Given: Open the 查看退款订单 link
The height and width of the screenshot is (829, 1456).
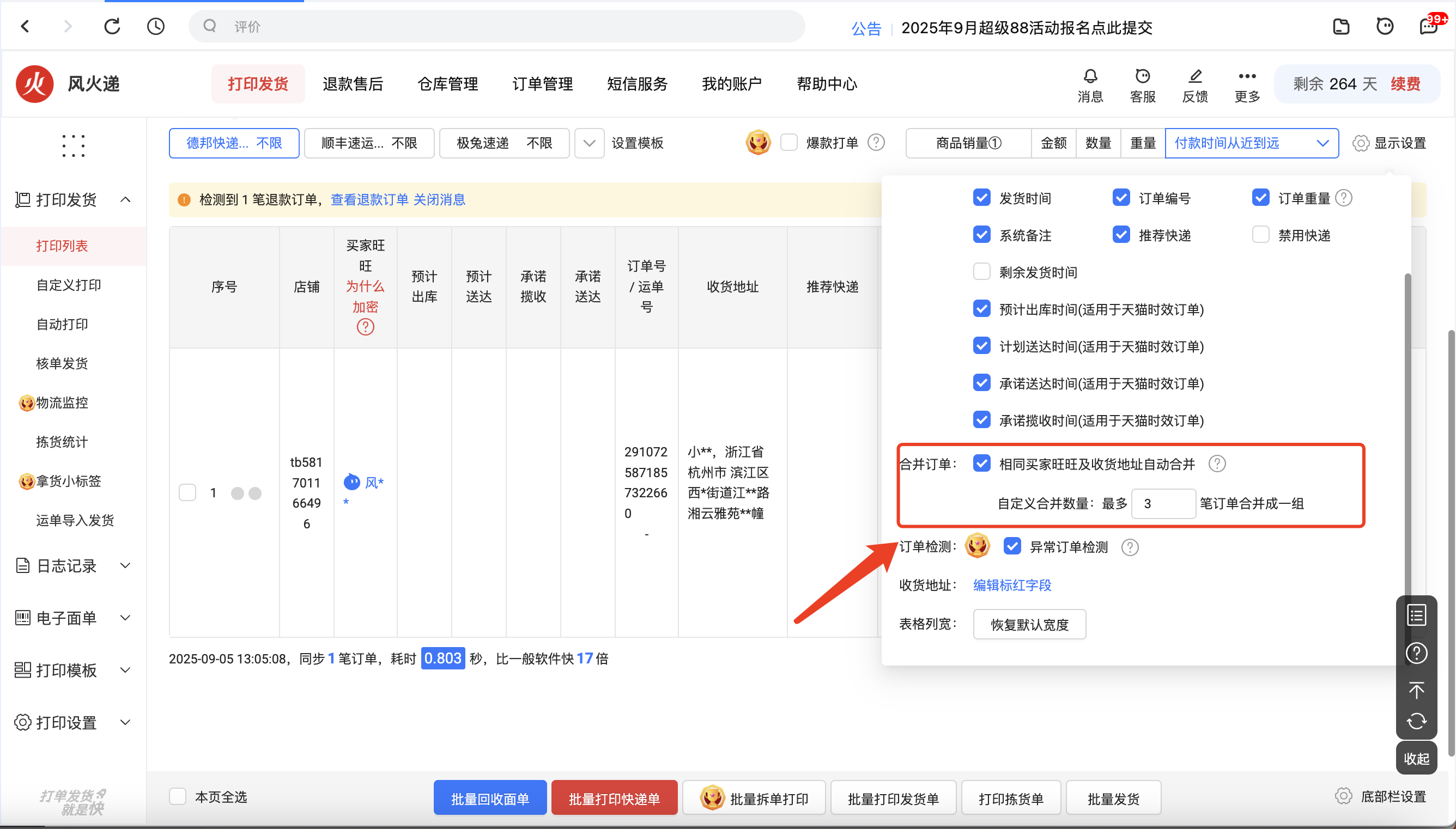Looking at the screenshot, I should [x=369, y=199].
